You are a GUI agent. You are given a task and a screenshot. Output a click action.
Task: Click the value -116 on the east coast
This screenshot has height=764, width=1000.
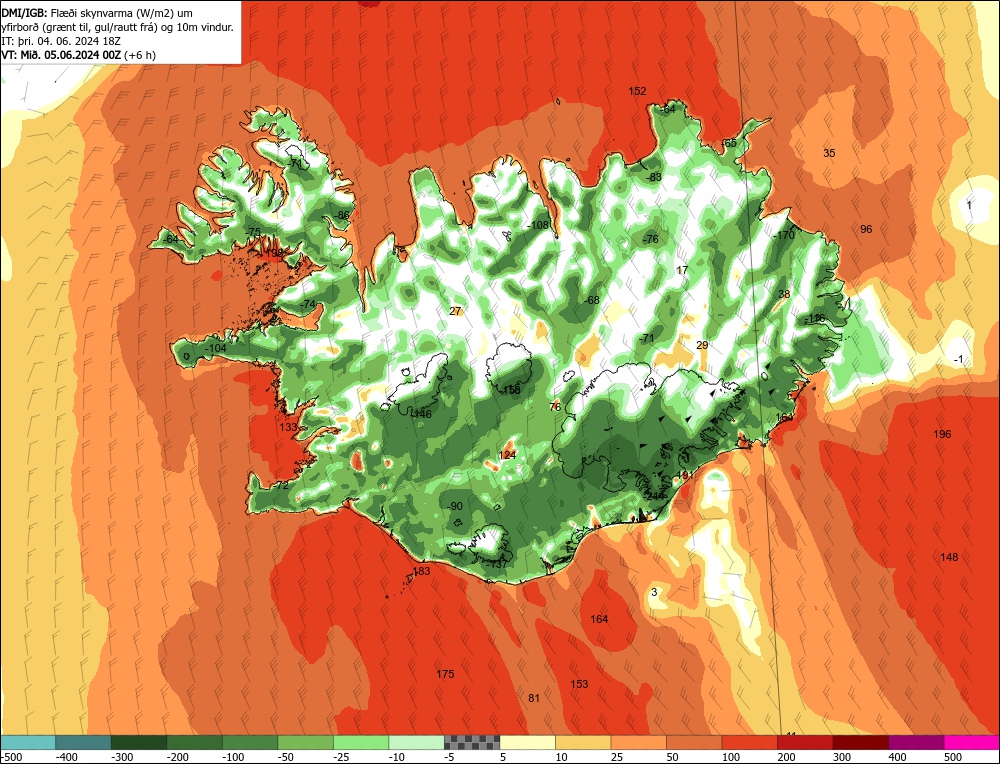pyautogui.click(x=814, y=318)
